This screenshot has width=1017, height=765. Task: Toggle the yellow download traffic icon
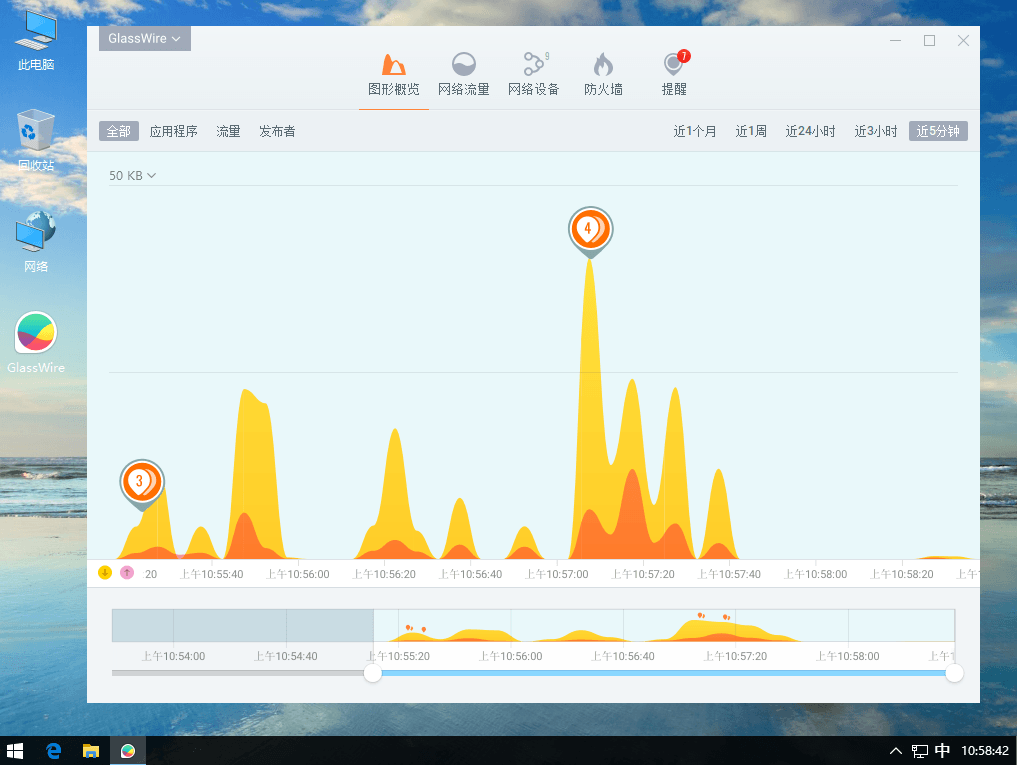[x=105, y=572]
